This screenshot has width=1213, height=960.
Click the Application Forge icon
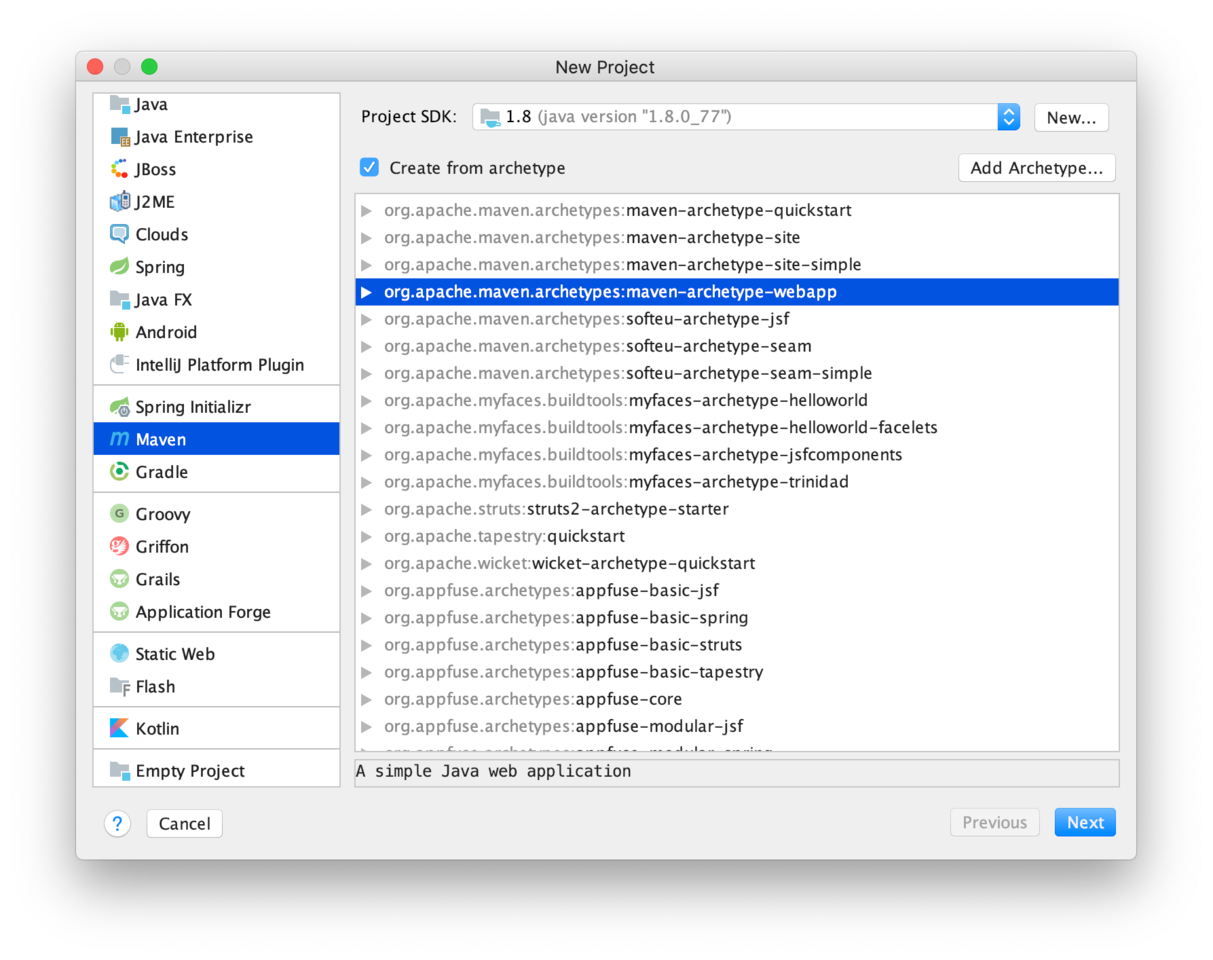pyautogui.click(x=120, y=612)
